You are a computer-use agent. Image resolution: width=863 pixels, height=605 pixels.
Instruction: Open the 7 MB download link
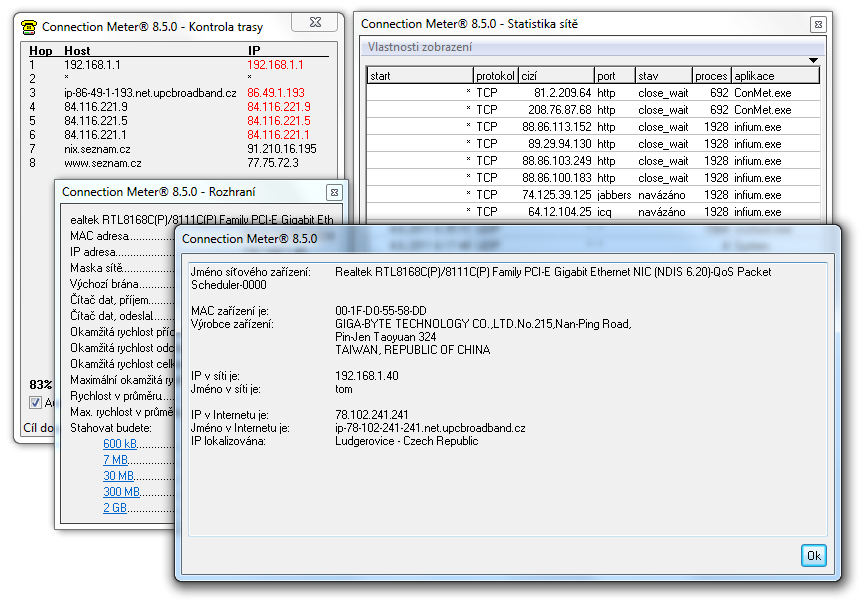tap(116, 460)
